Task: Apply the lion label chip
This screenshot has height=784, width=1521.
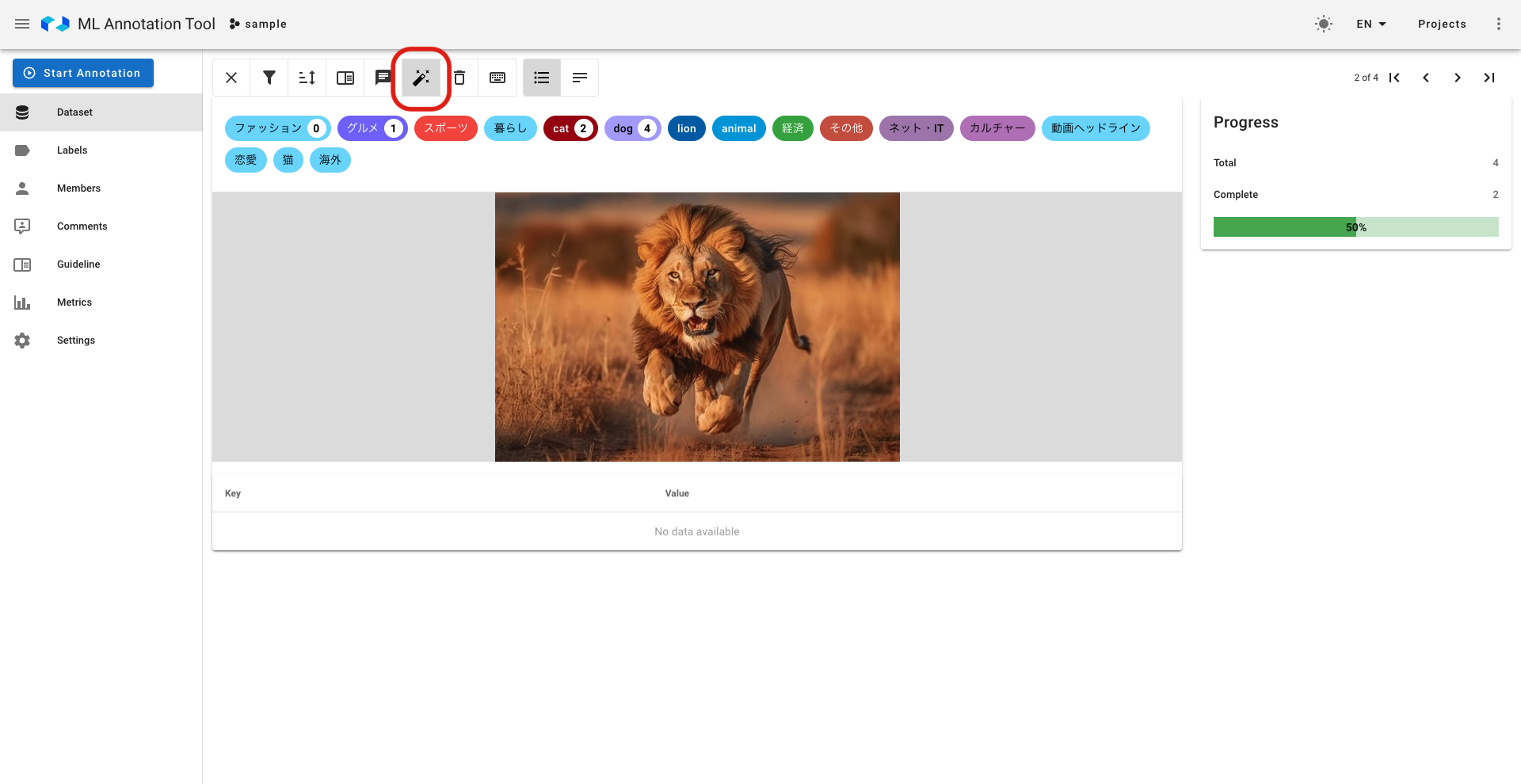Action: [687, 128]
